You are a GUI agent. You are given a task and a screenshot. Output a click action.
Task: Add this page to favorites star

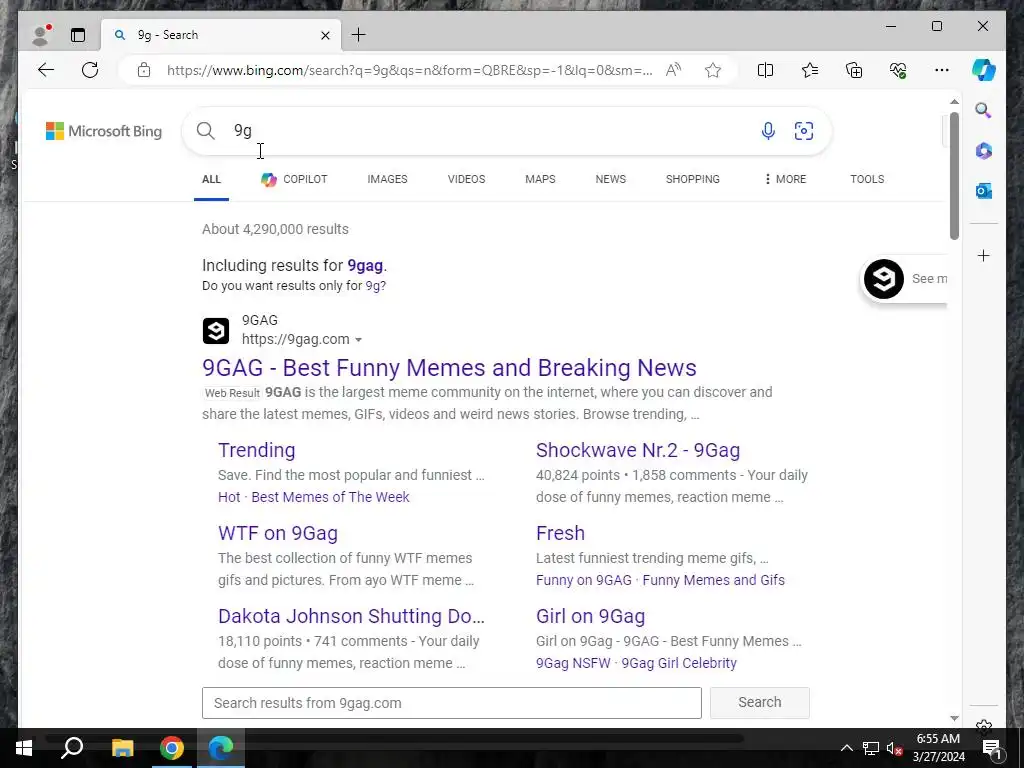point(712,70)
